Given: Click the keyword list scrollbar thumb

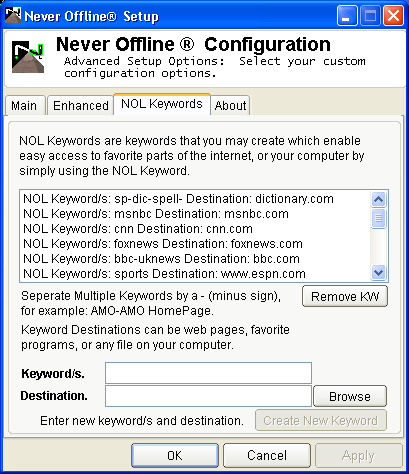Looking at the screenshot, I should [378, 218].
